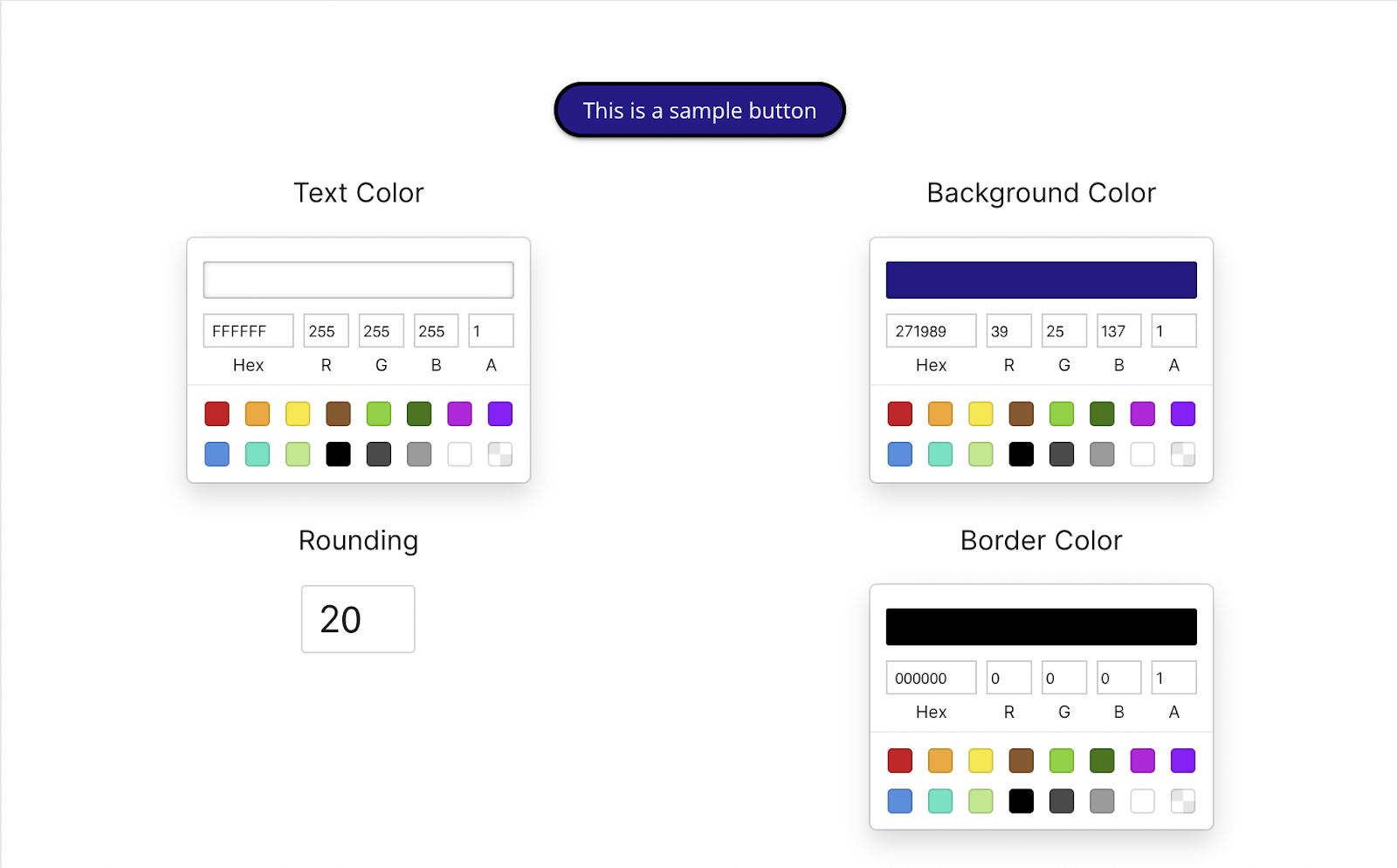Pick blue swatch in Background Color picker
Image resolution: width=1397 pixels, height=868 pixels.
899,454
